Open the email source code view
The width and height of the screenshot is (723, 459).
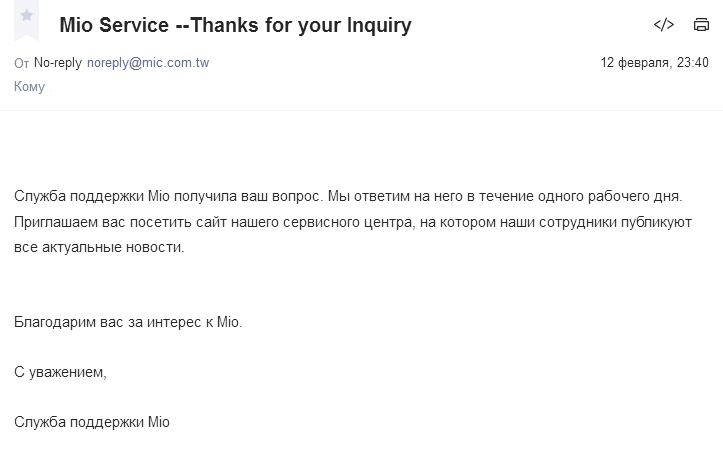click(x=663, y=25)
